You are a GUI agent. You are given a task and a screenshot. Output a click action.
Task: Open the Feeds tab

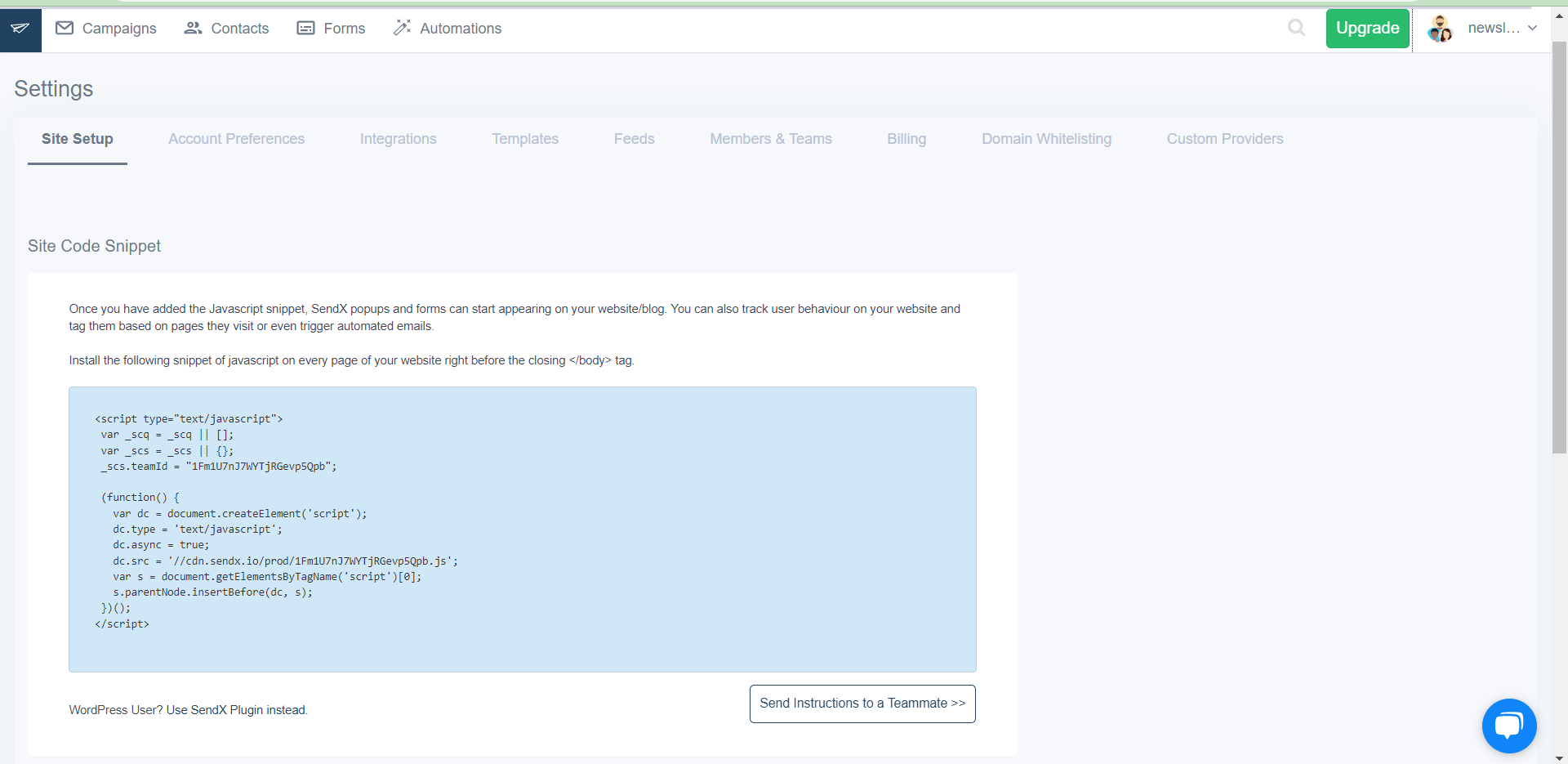(x=635, y=139)
